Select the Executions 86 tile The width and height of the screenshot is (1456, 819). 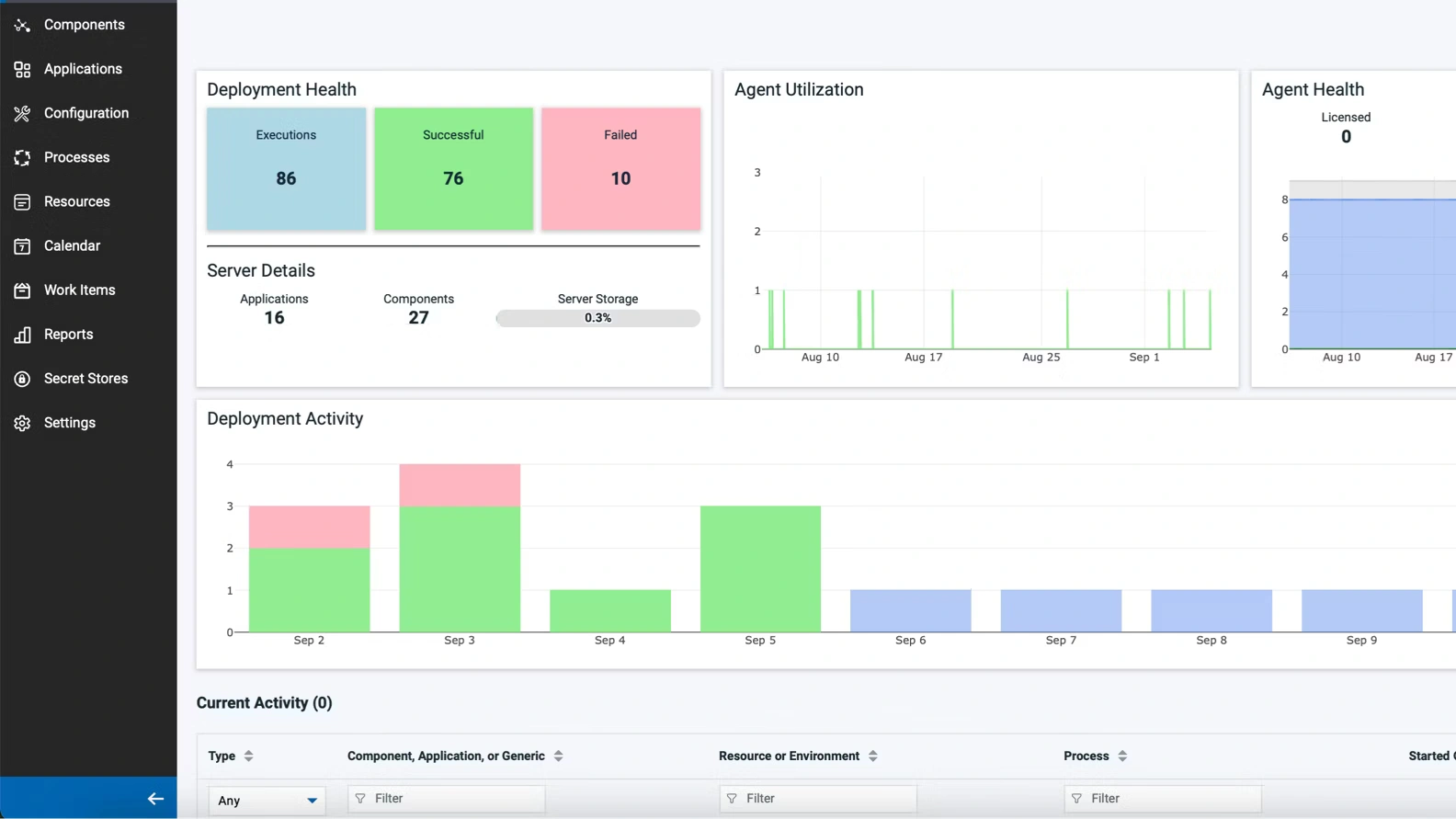coord(286,168)
